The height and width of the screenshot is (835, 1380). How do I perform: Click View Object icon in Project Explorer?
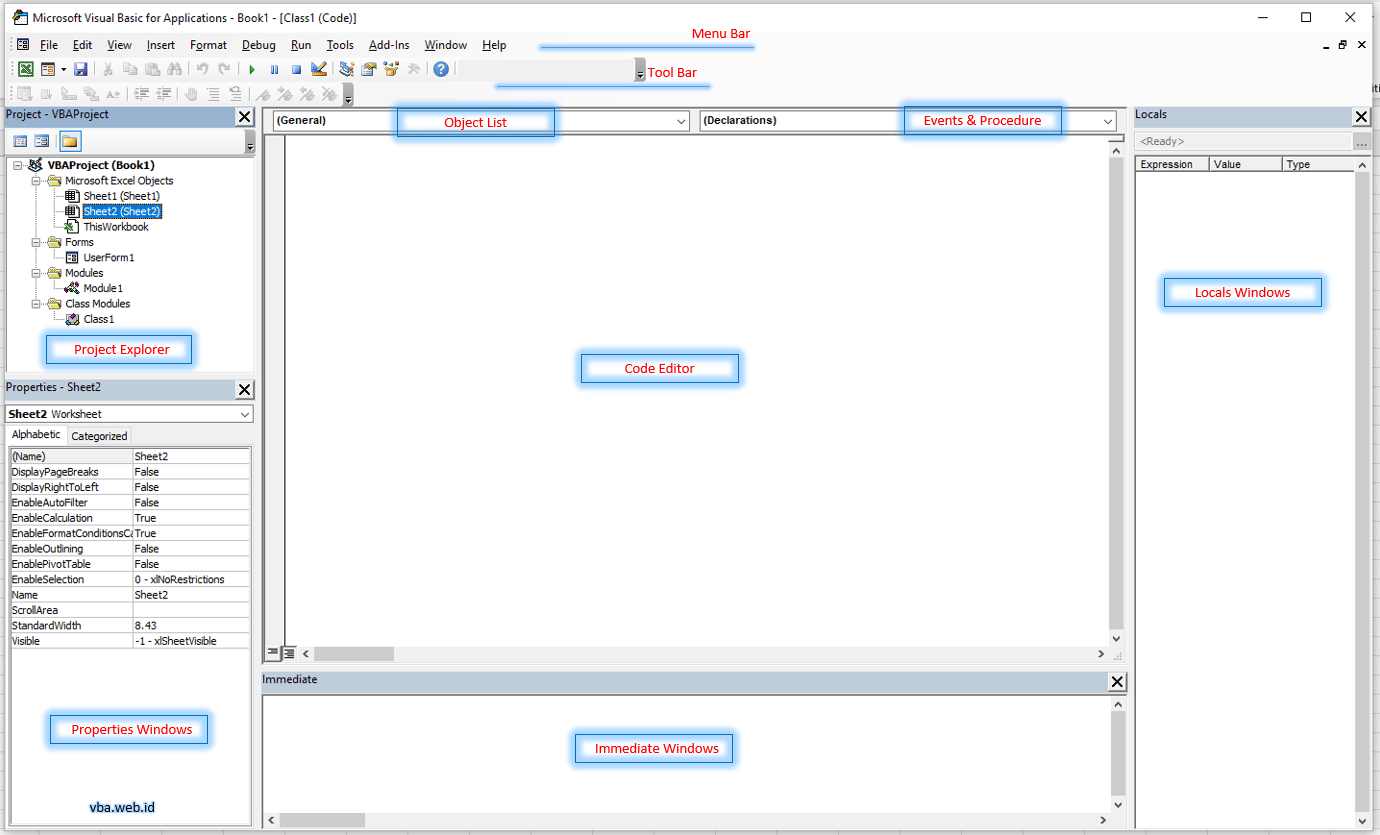coord(42,141)
